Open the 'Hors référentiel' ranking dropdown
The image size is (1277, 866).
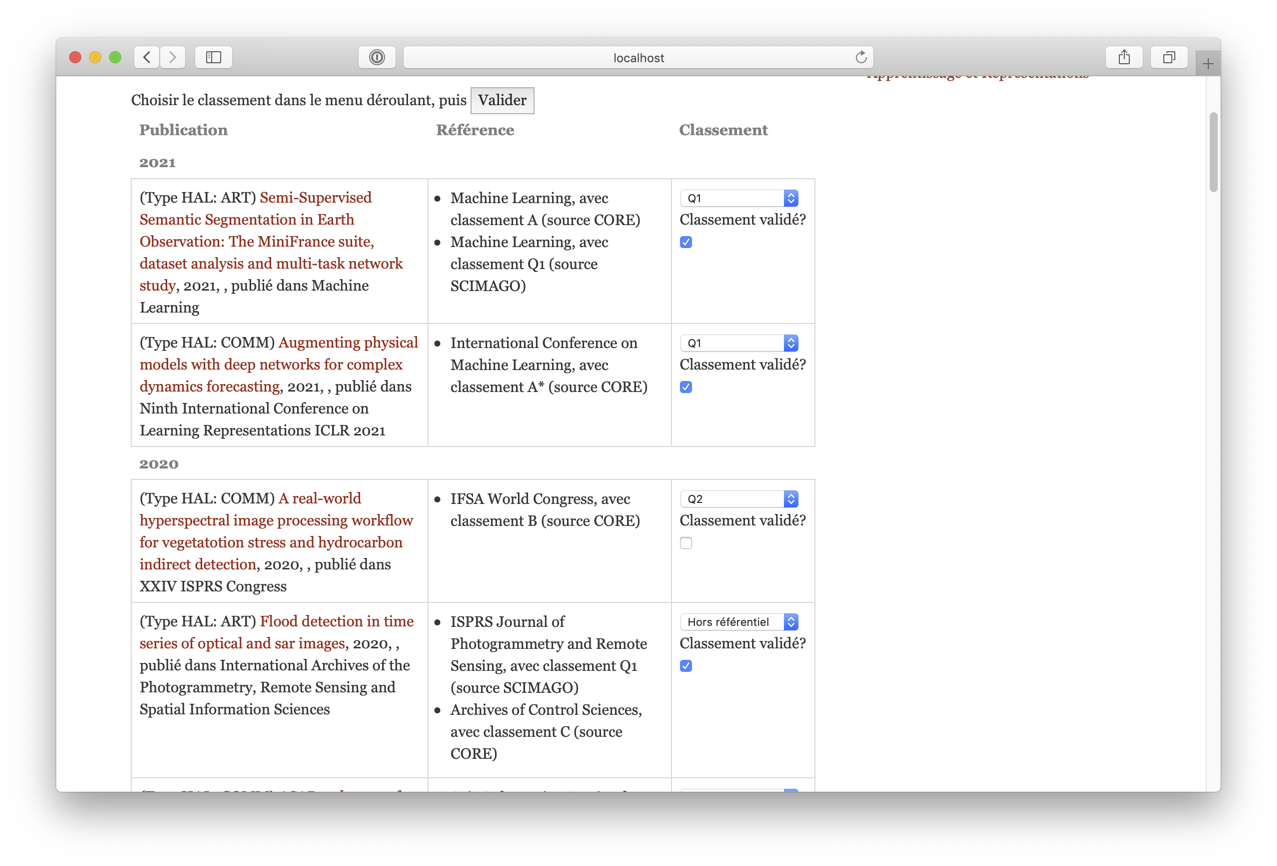(739, 622)
